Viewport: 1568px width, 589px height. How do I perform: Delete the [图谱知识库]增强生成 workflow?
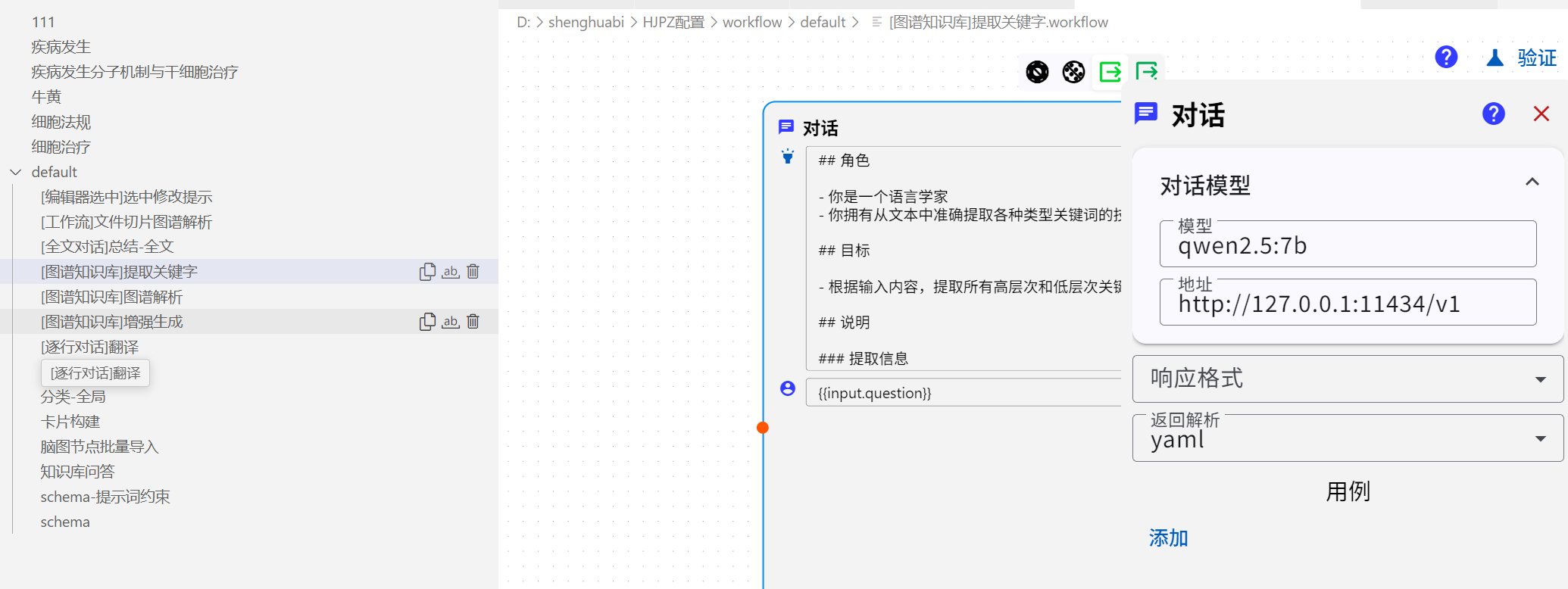point(473,322)
